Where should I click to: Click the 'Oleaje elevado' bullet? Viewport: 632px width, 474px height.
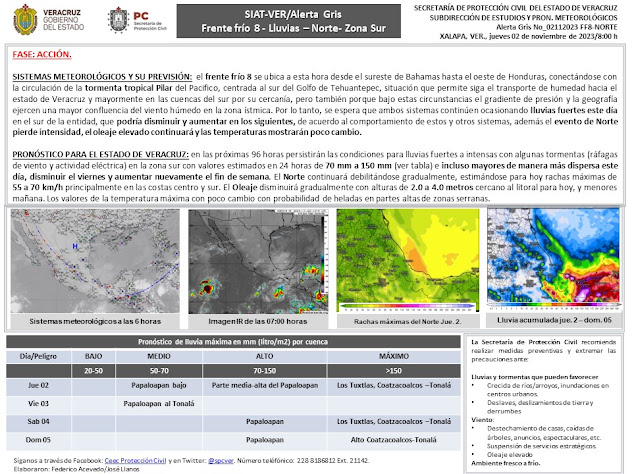pyautogui.click(x=508, y=455)
